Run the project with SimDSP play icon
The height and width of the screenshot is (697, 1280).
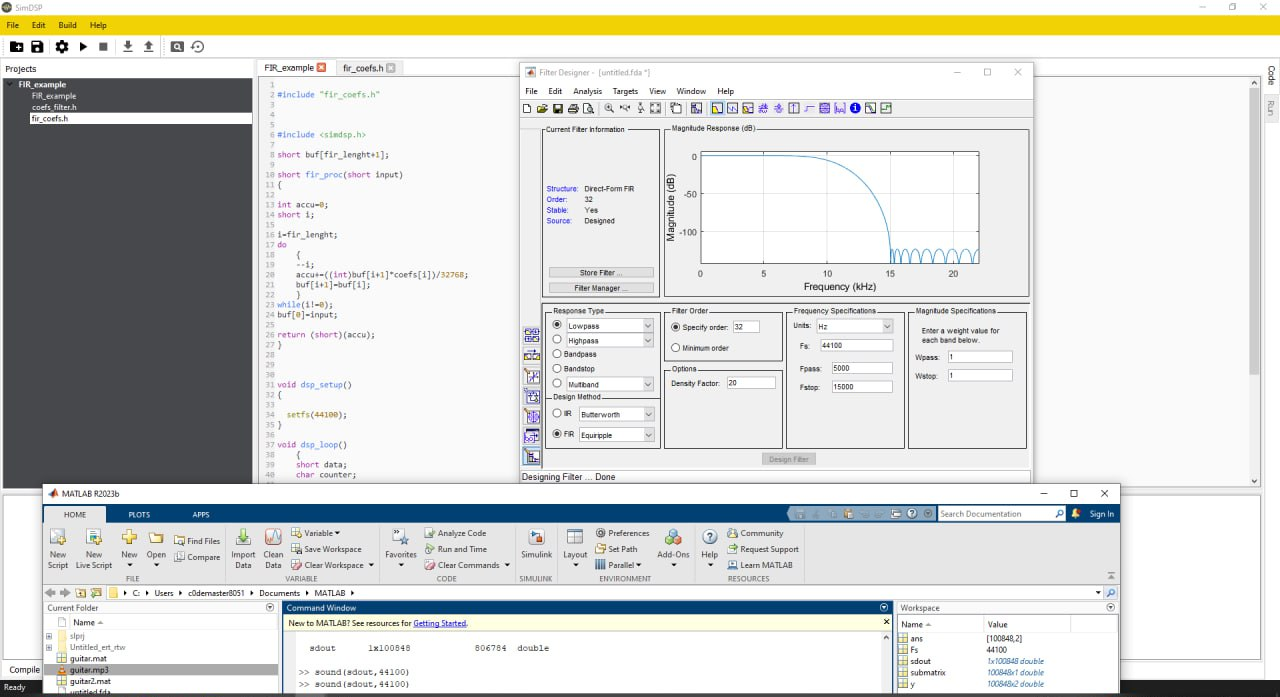(x=83, y=47)
